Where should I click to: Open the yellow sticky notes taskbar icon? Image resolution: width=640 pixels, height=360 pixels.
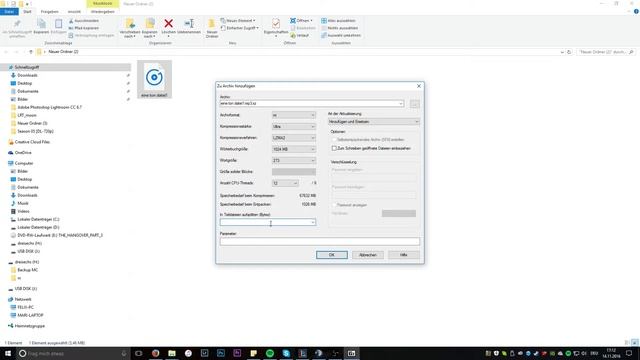point(253,353)
